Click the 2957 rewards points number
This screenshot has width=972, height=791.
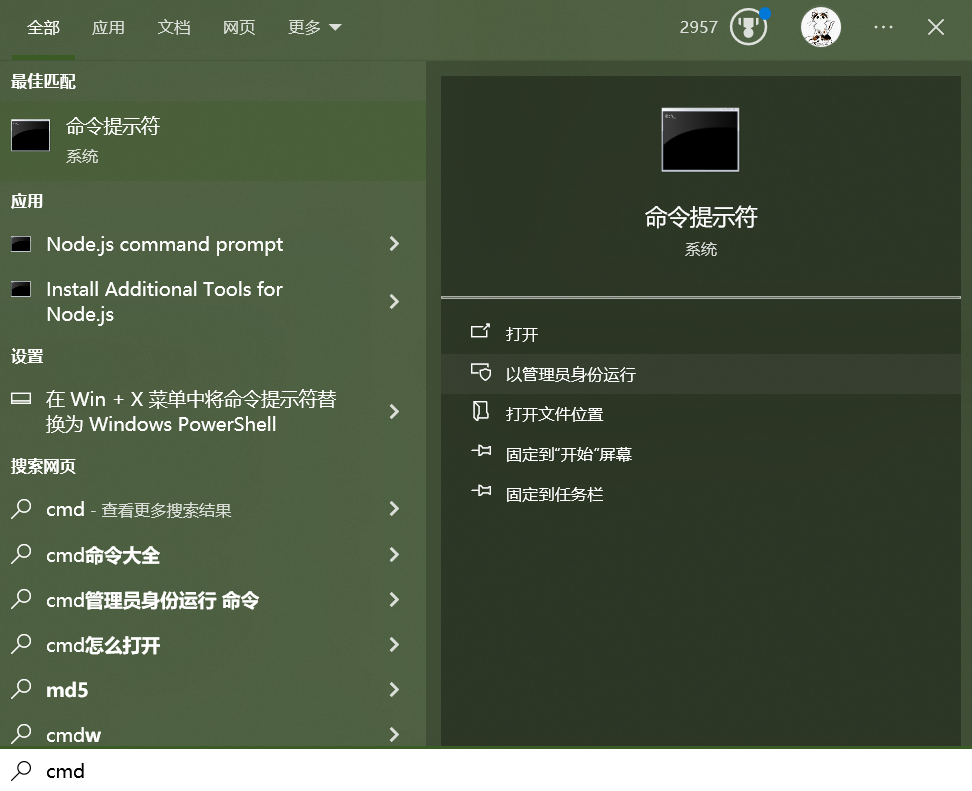point(698,27)
